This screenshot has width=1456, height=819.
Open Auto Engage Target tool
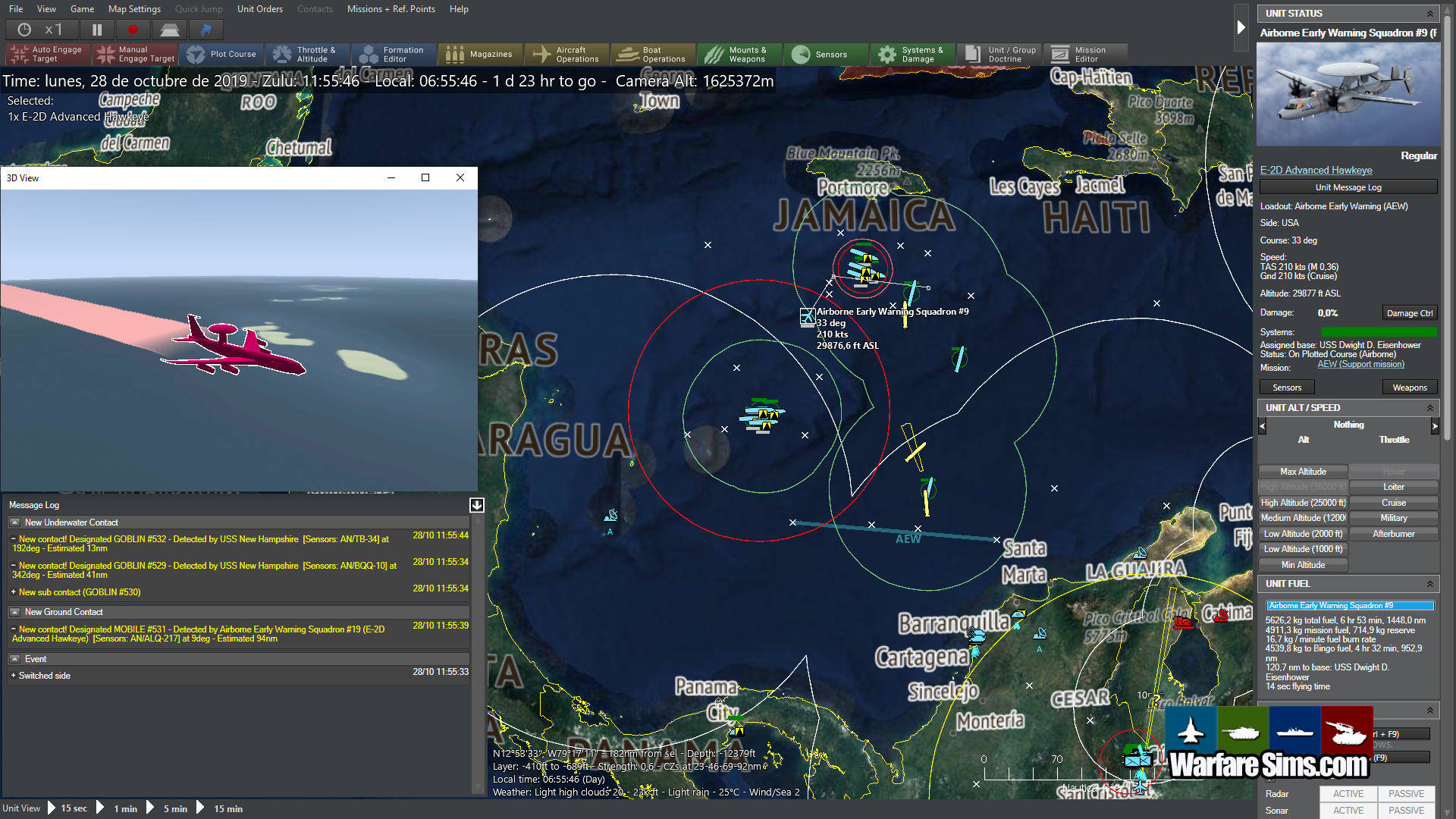tap(47, 54)
